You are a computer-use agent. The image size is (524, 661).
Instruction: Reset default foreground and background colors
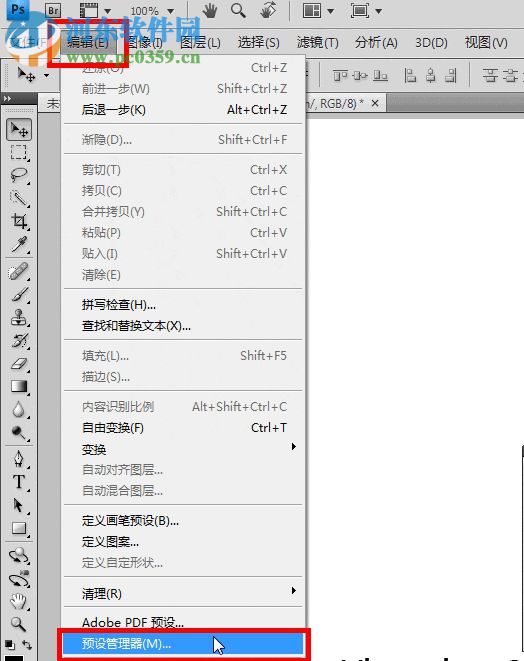(10, 645)
